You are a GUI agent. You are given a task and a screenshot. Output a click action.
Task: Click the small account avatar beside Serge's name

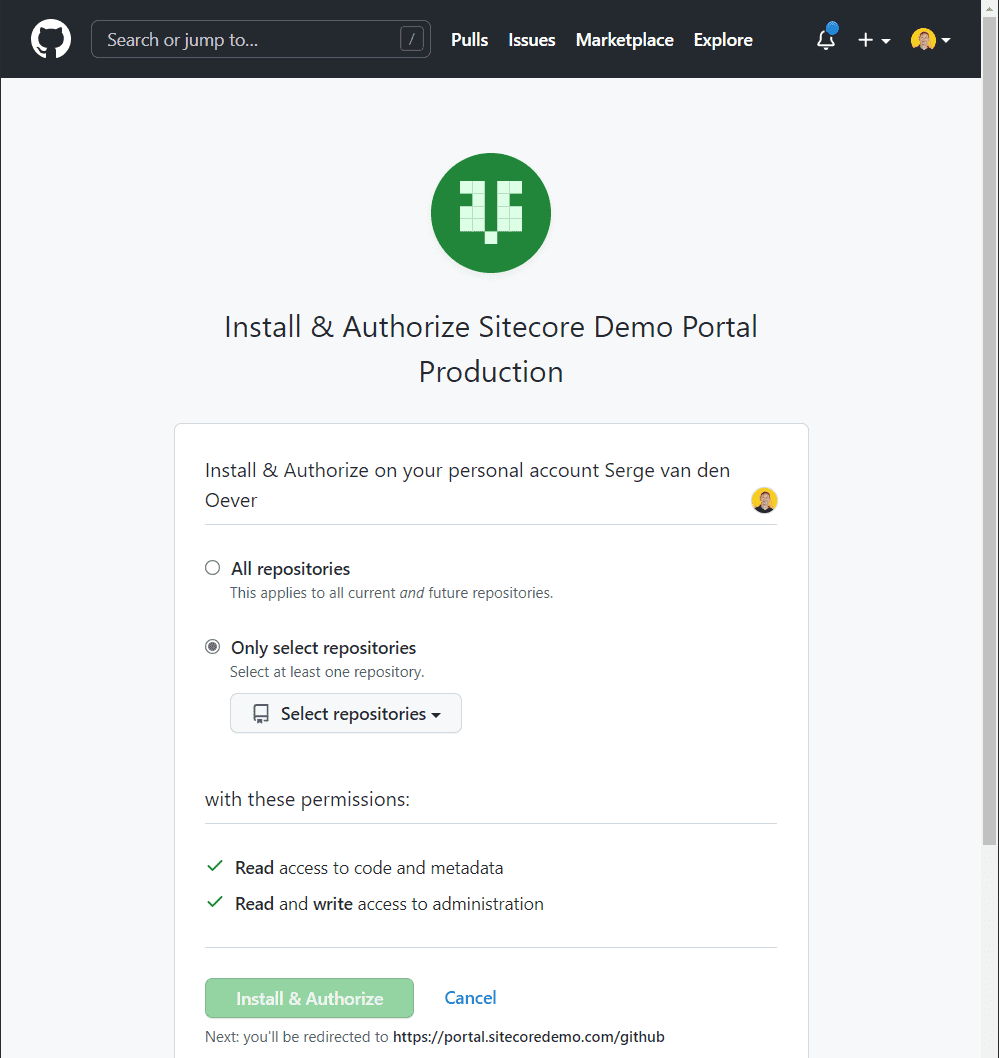(764, 500)
